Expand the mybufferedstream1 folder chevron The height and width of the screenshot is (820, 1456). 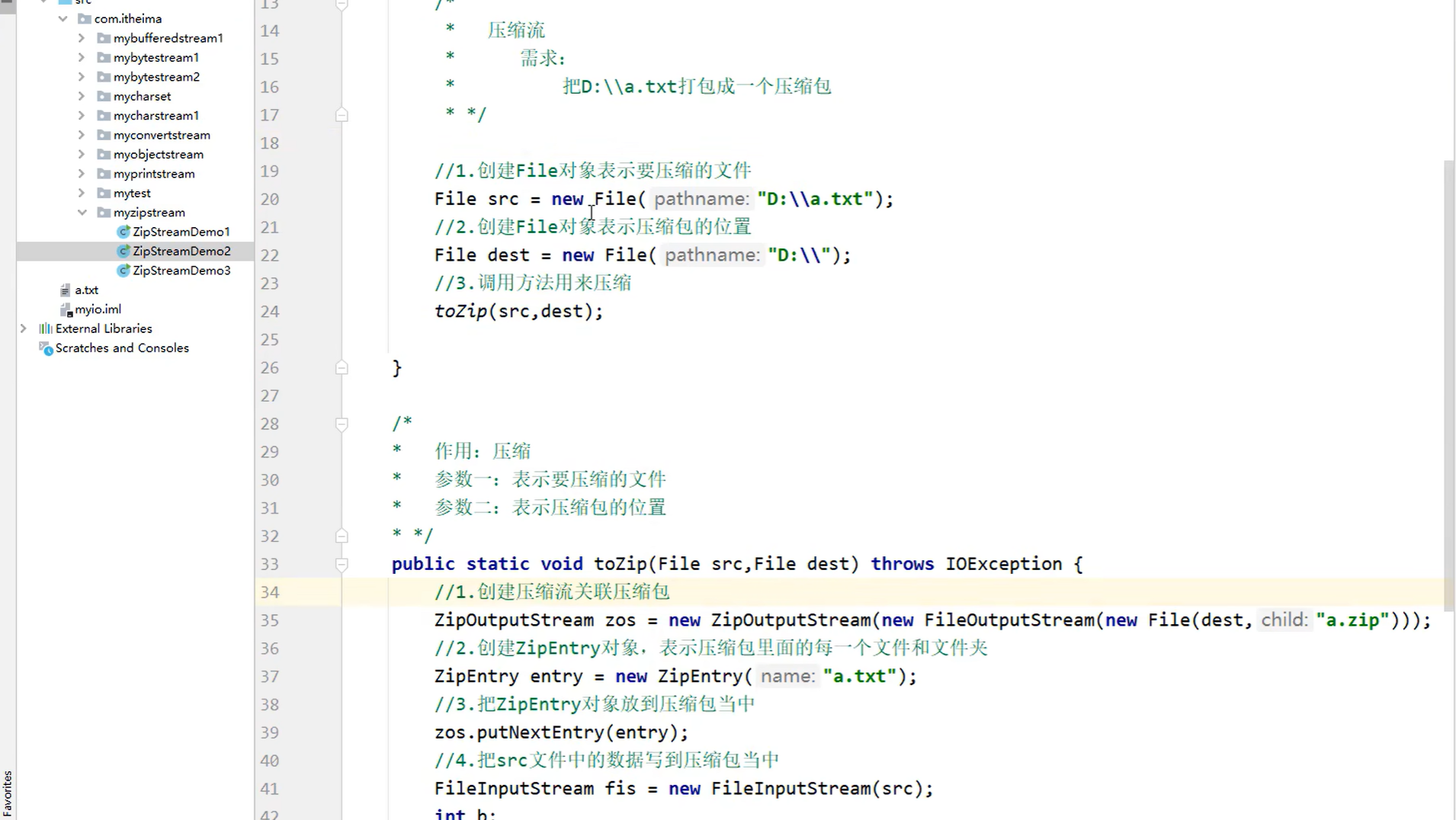pos(81,37)
